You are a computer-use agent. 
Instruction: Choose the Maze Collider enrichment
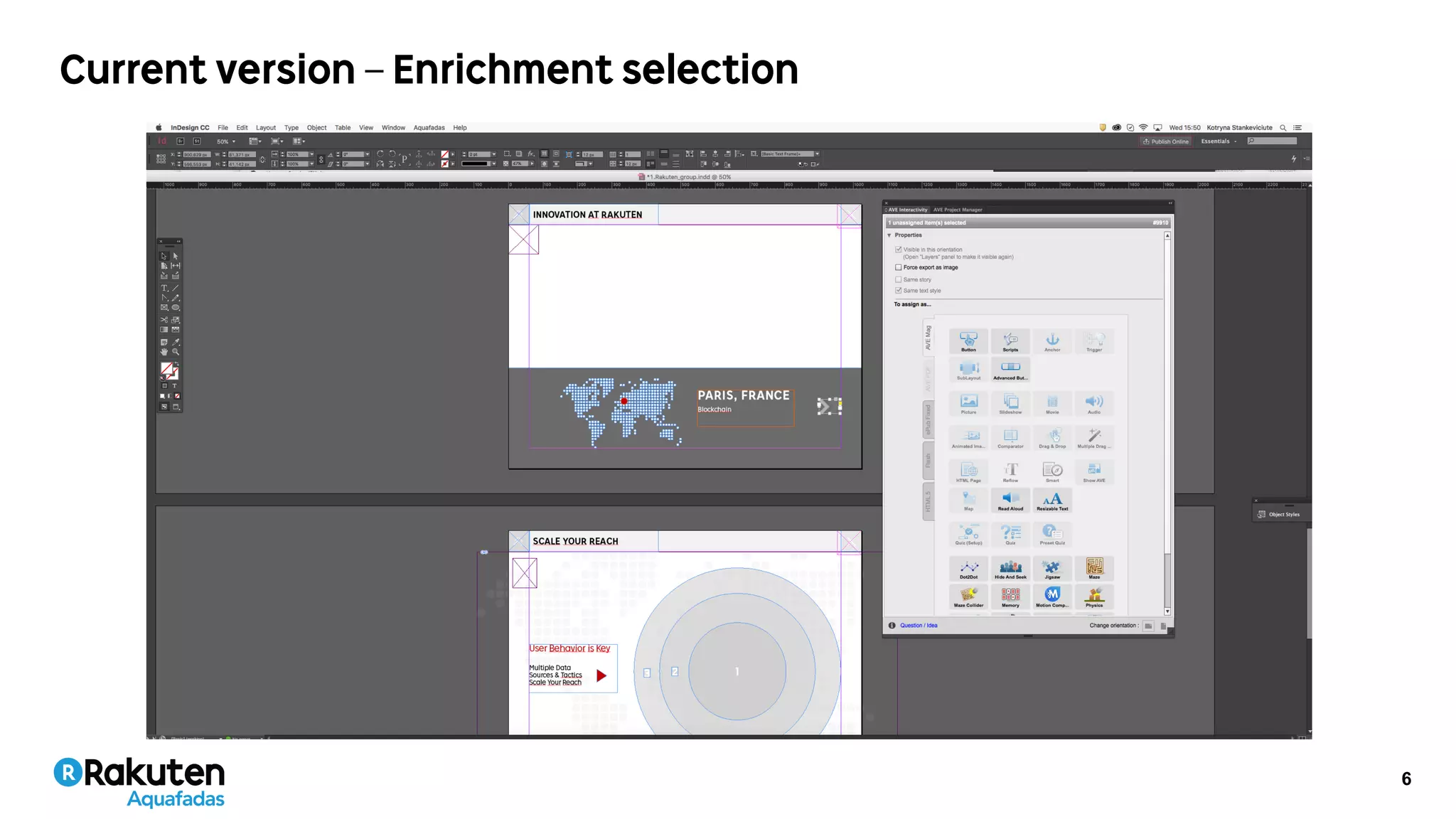click(968, 598)
